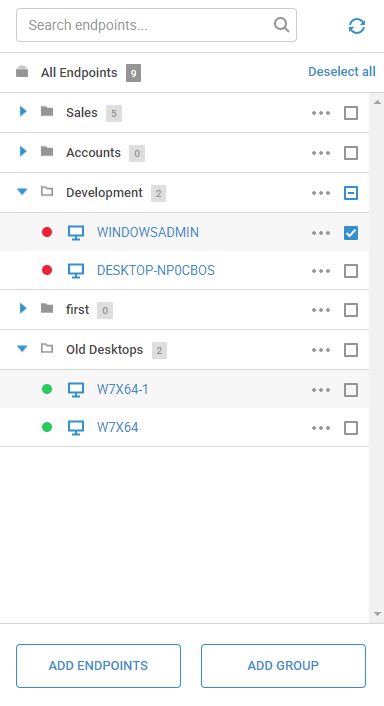Viewport: 384px width, 706px height.
Task: Click the Sales folder icon
Action: (47, 111)
